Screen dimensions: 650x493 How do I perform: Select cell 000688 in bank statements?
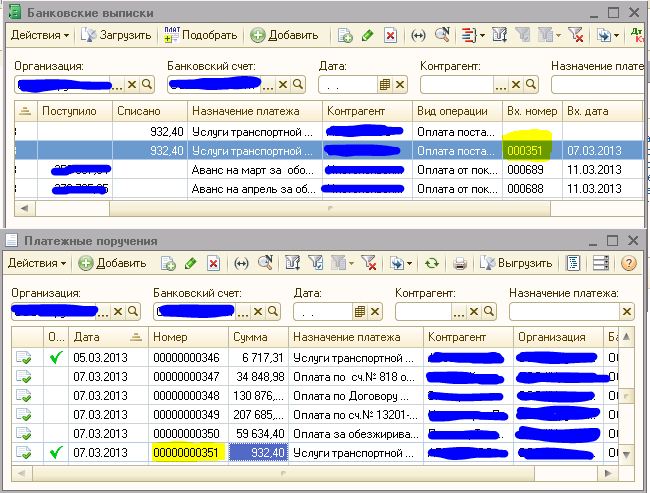click(532, 189)
